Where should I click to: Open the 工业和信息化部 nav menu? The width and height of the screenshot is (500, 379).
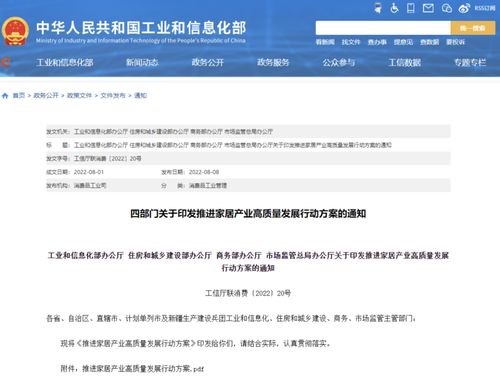[65, 62]
